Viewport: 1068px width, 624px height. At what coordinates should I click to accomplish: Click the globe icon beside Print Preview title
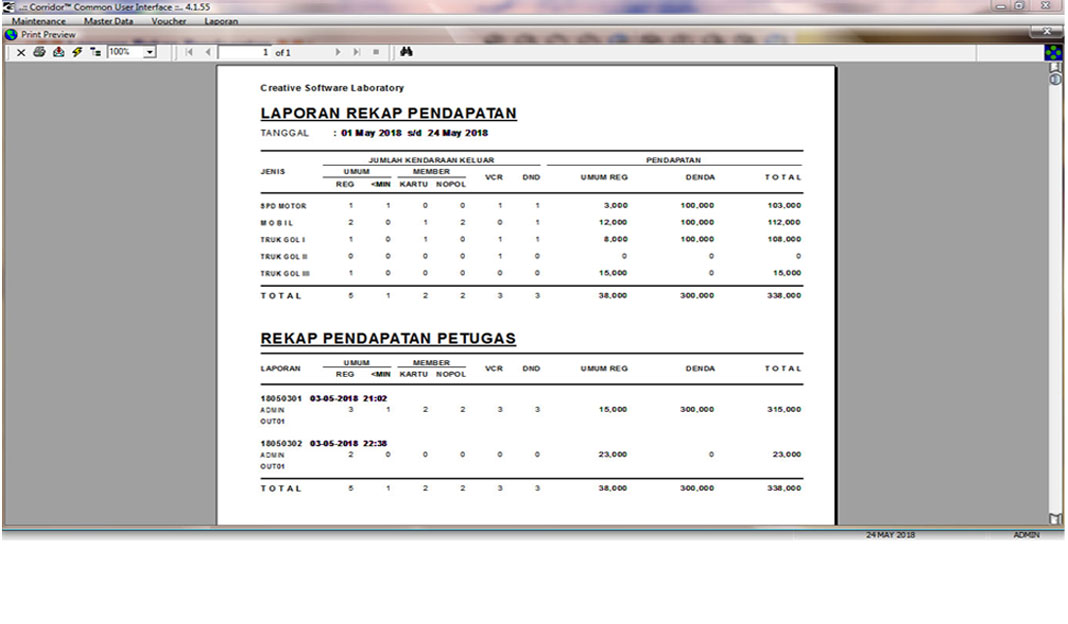pyautogui.click(x=11, y=35)
